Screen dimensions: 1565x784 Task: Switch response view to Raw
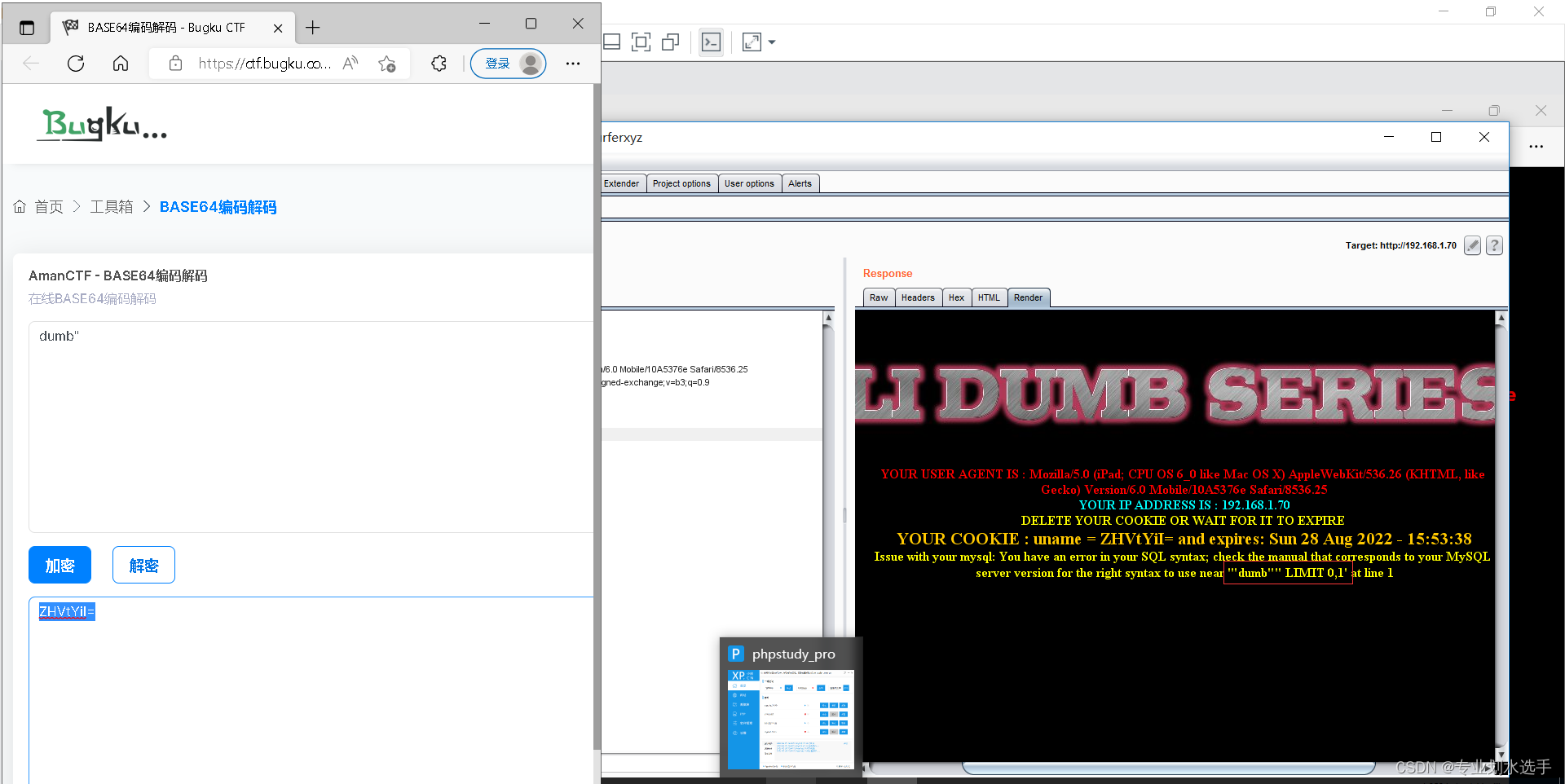click(879, 297)
